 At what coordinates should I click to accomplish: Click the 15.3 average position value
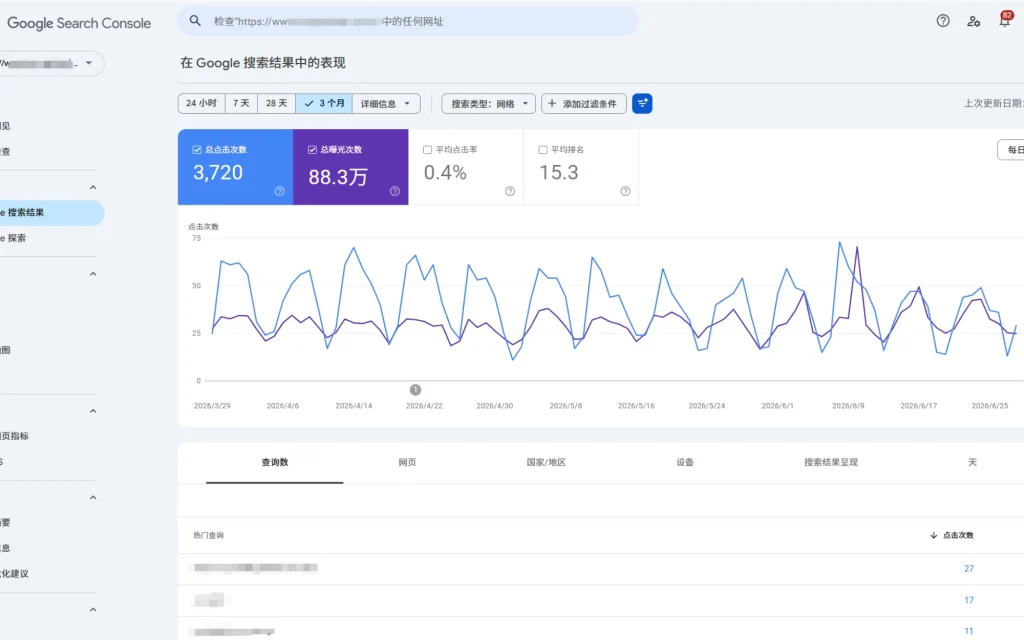click(x=558, y=172)
